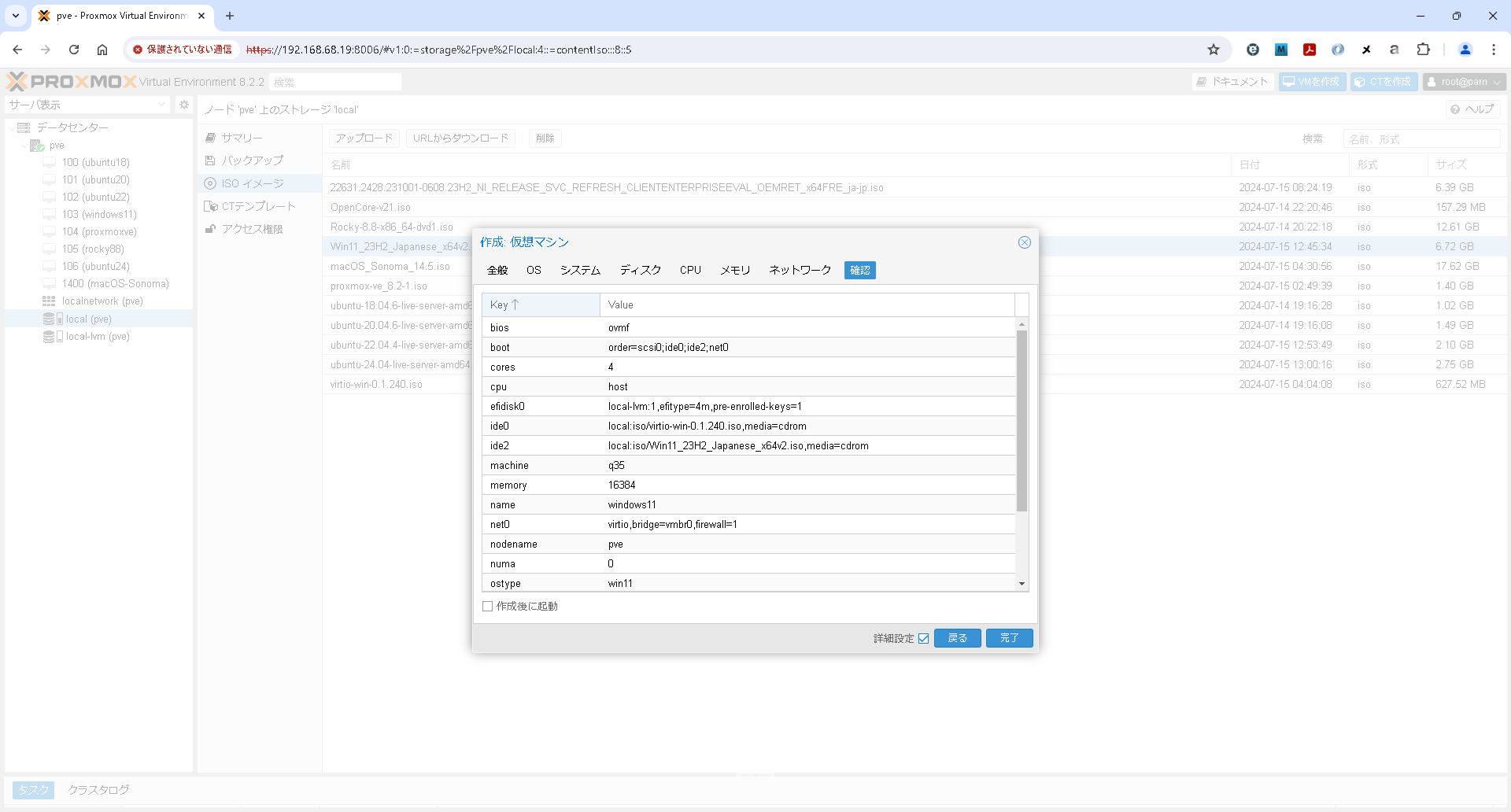Switch to the Network tab

[800, 271]
